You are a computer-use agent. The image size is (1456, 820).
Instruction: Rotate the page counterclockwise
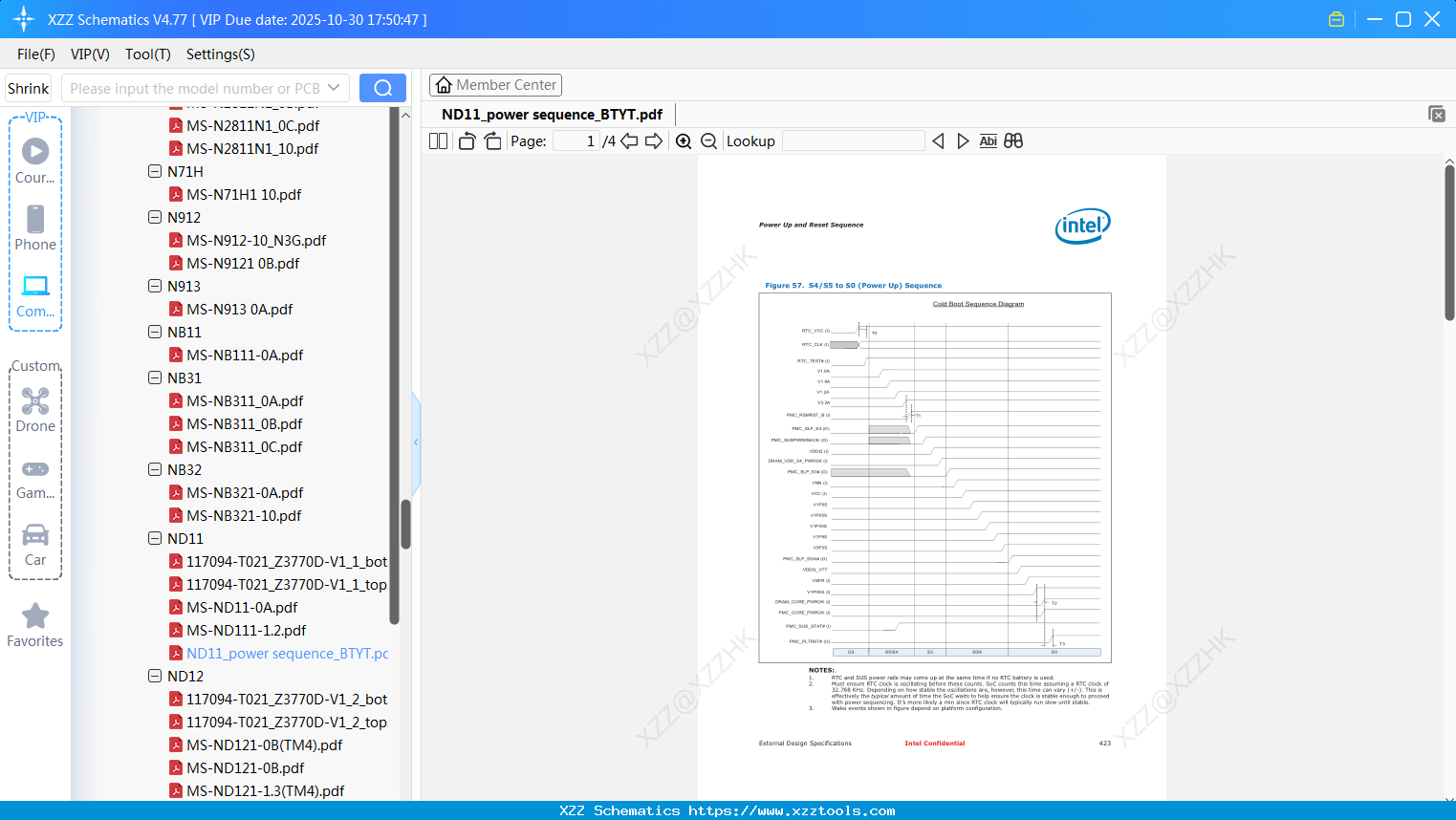click(467, 141)
